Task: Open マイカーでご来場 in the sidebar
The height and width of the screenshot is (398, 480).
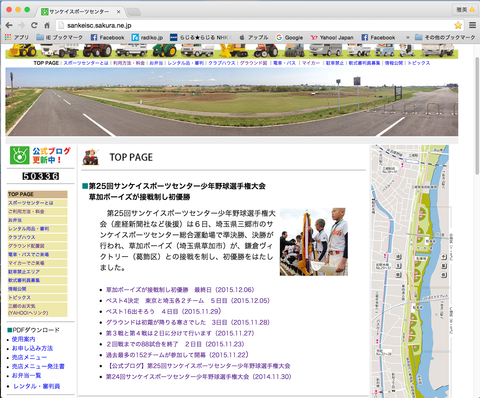Action: pos(37,263)
